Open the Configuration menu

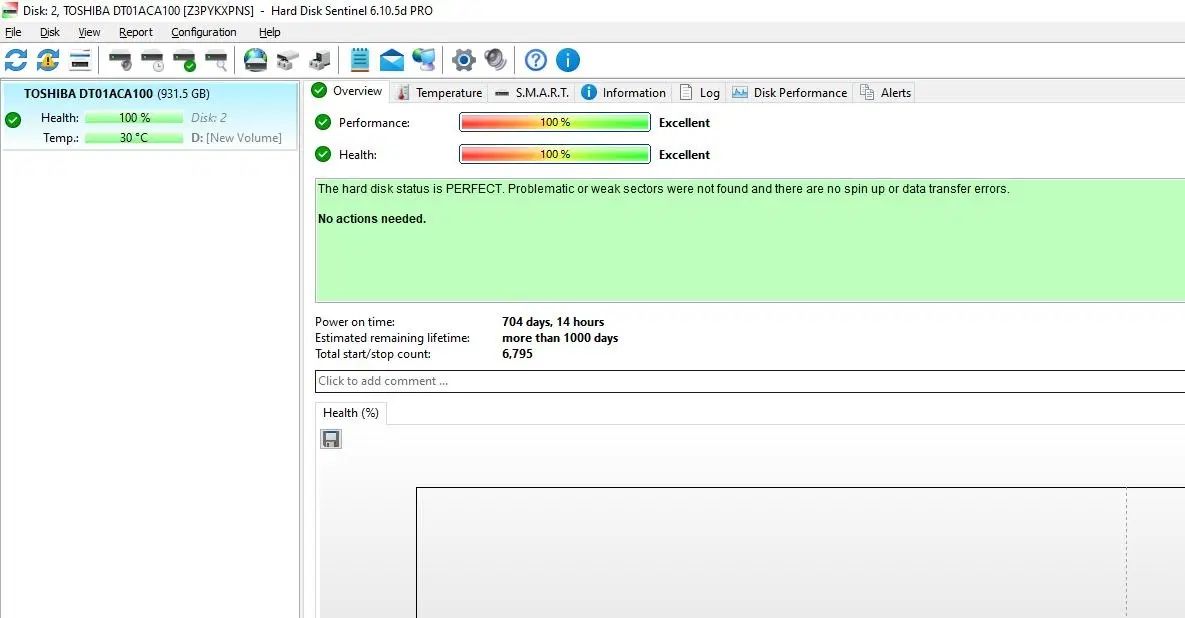point(204,32)
